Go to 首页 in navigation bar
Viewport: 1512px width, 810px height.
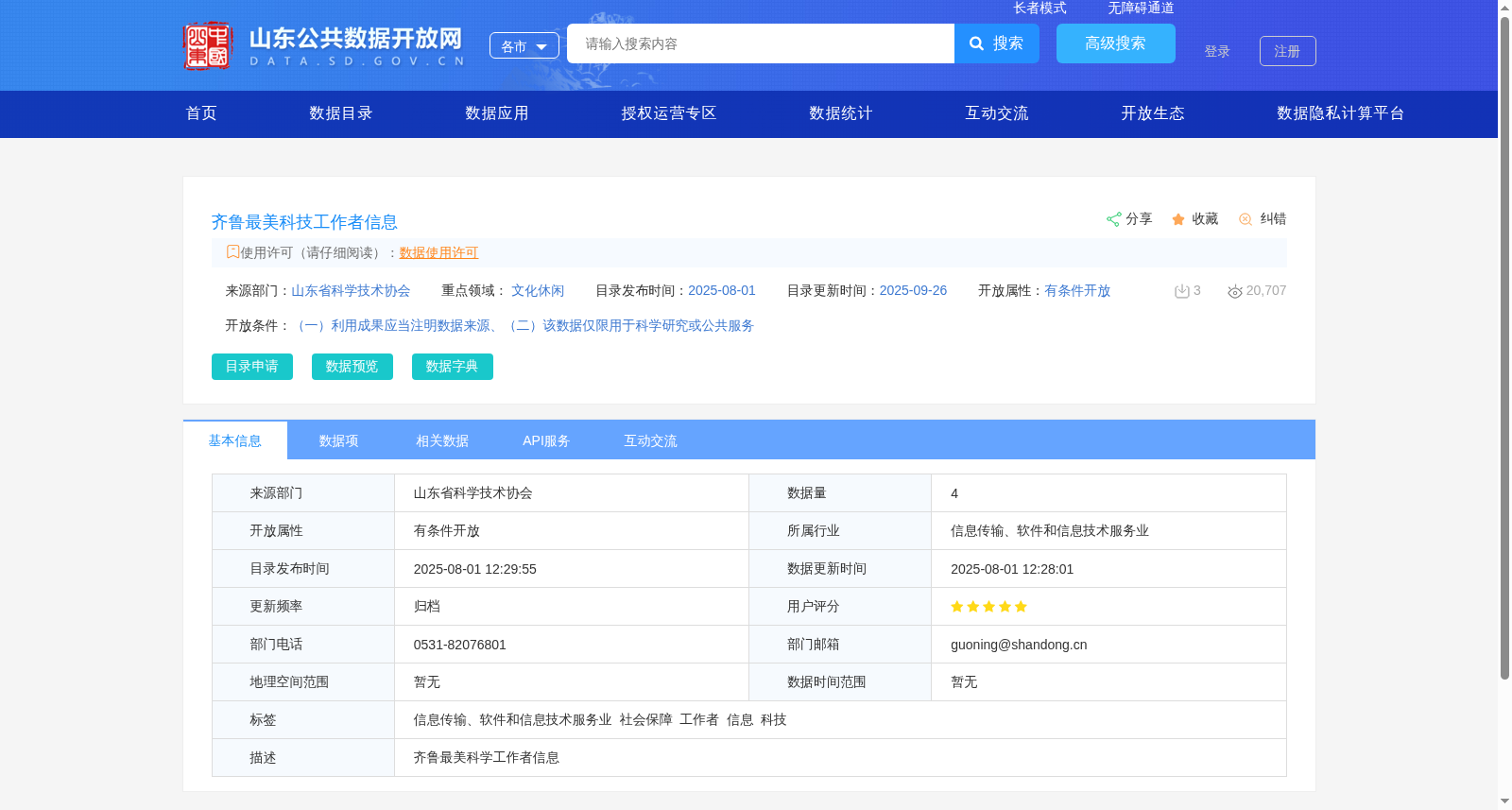[201, 113]
